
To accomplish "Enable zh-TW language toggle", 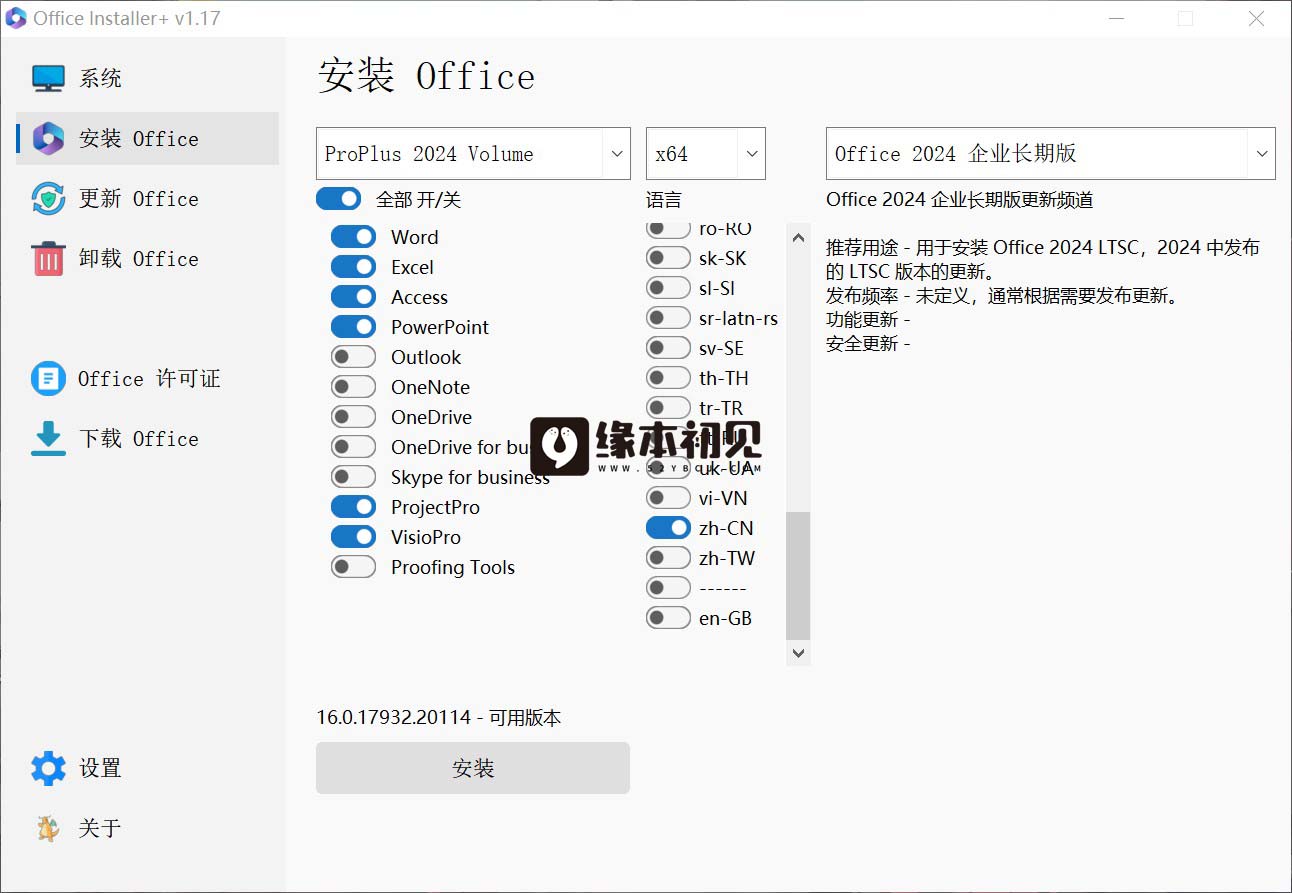I will [668, 558].
